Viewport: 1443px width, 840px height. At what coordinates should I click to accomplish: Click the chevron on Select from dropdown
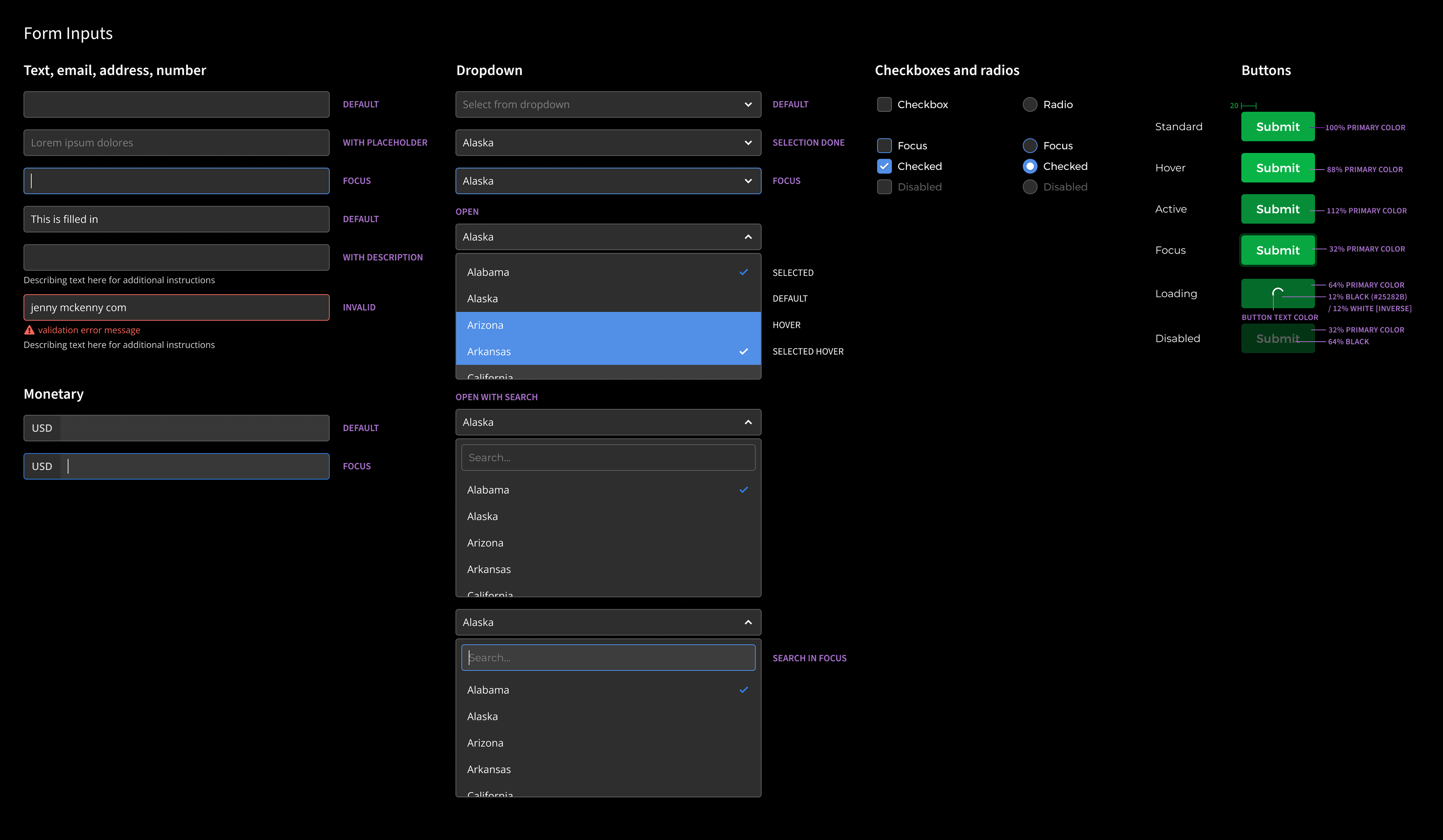coord(748,104)
